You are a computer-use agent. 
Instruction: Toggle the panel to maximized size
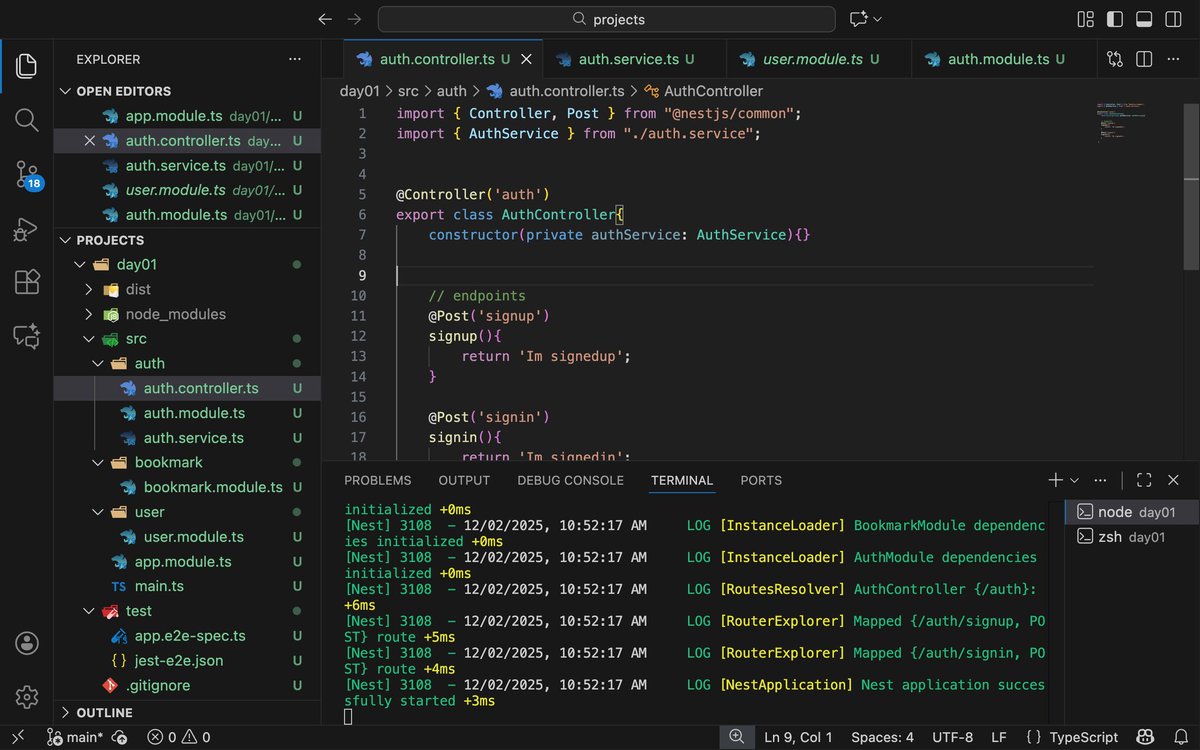(x=1143, y=480)
